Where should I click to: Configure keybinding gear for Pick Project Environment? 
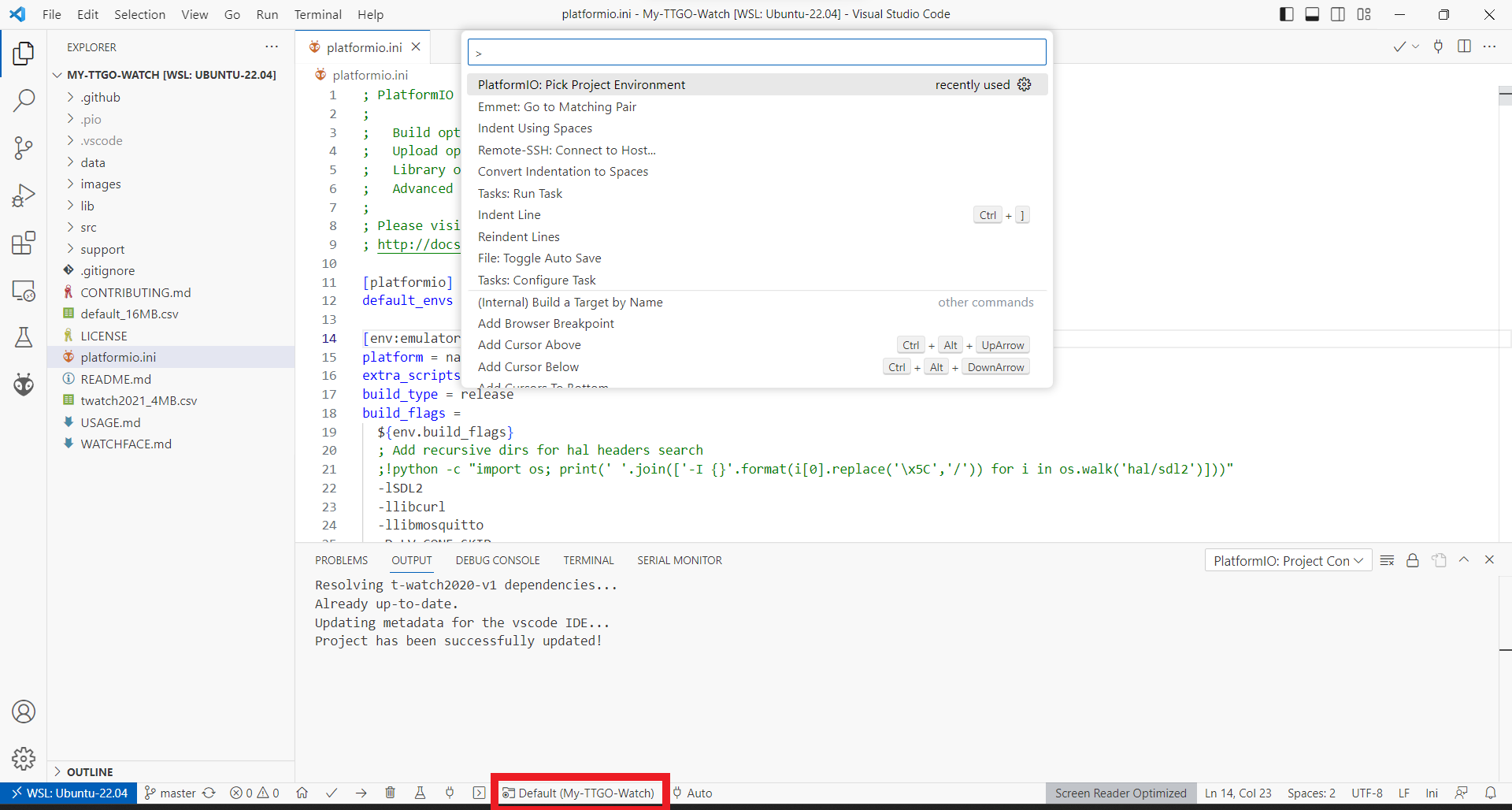tap(1024, 84)
